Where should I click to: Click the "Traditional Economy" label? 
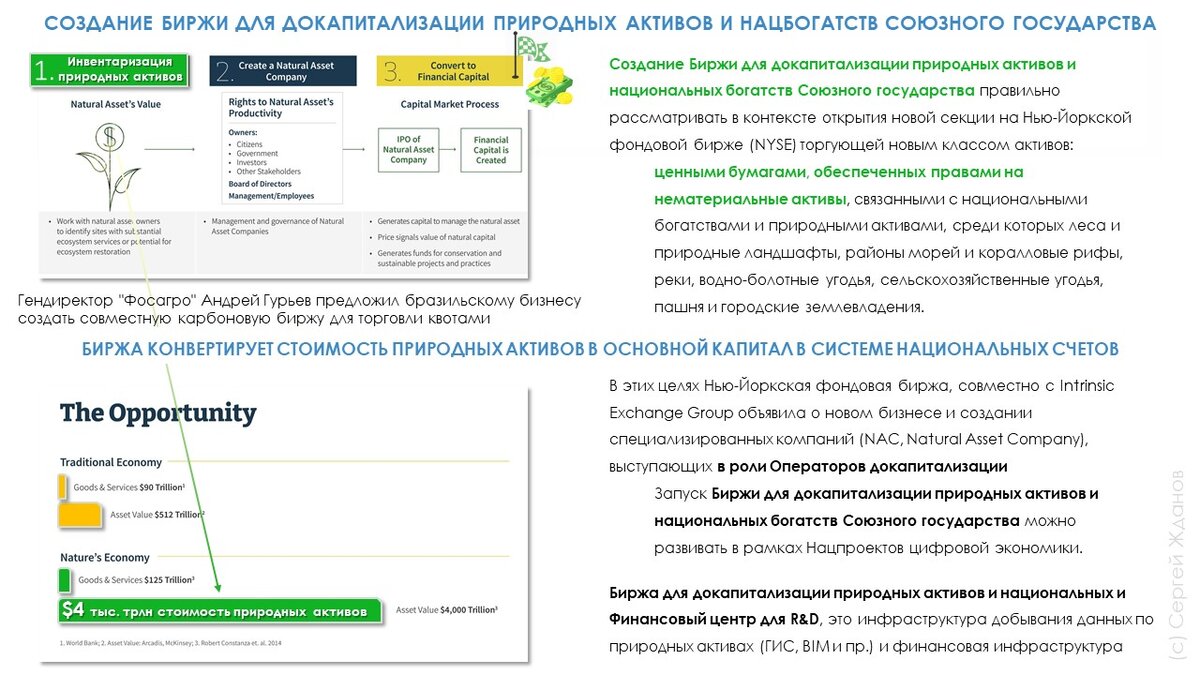pos(111,462)
